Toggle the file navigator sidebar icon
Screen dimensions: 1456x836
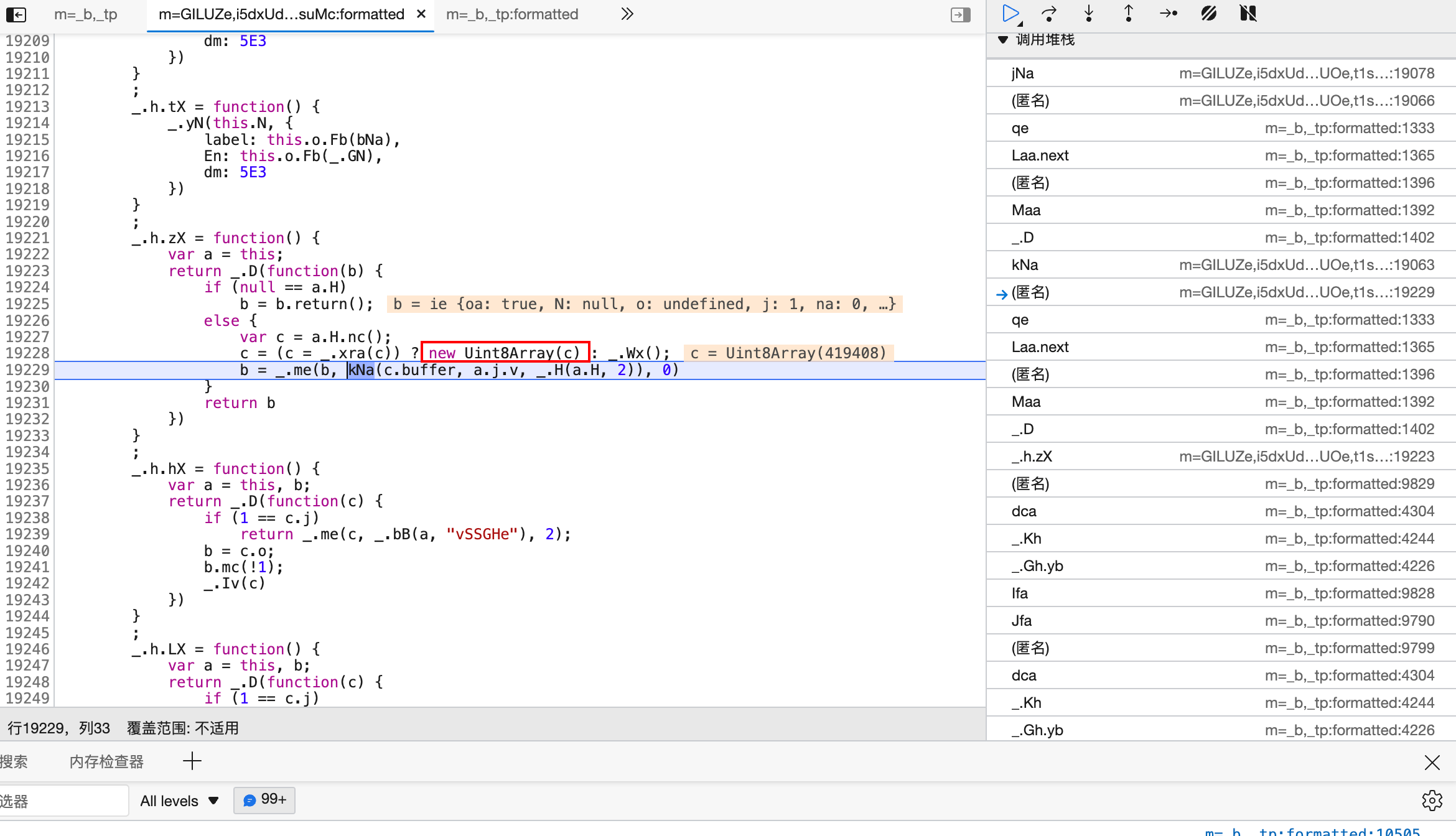(x=16, y=14)
